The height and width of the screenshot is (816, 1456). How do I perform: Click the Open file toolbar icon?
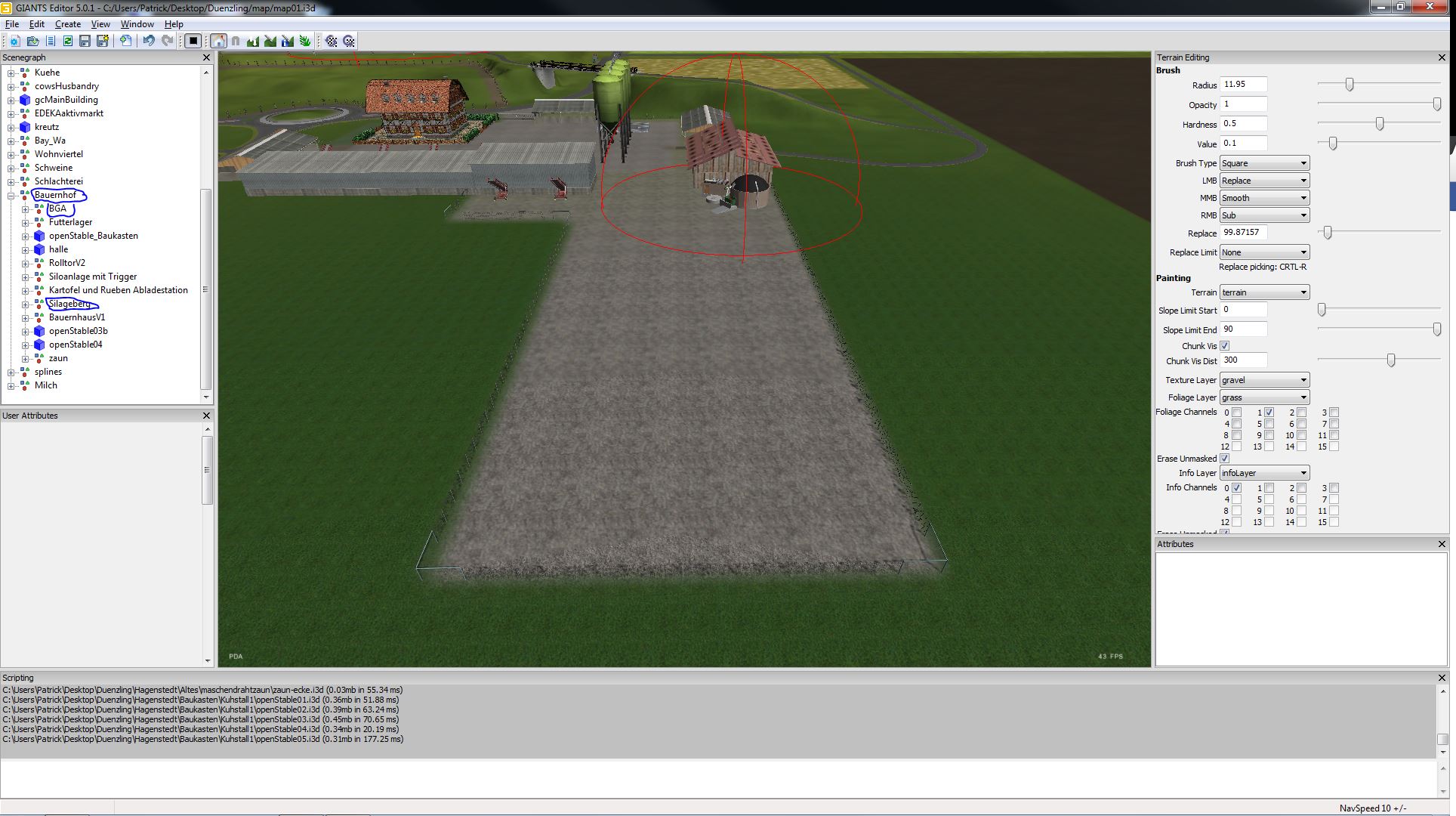pos(32,41)
